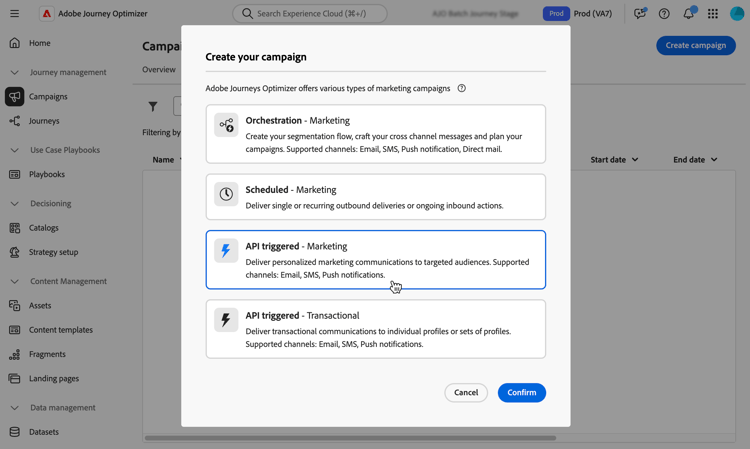This screenshot has height=449, width=750.
Task: Open the Help question mark icon
Action: 664,13
